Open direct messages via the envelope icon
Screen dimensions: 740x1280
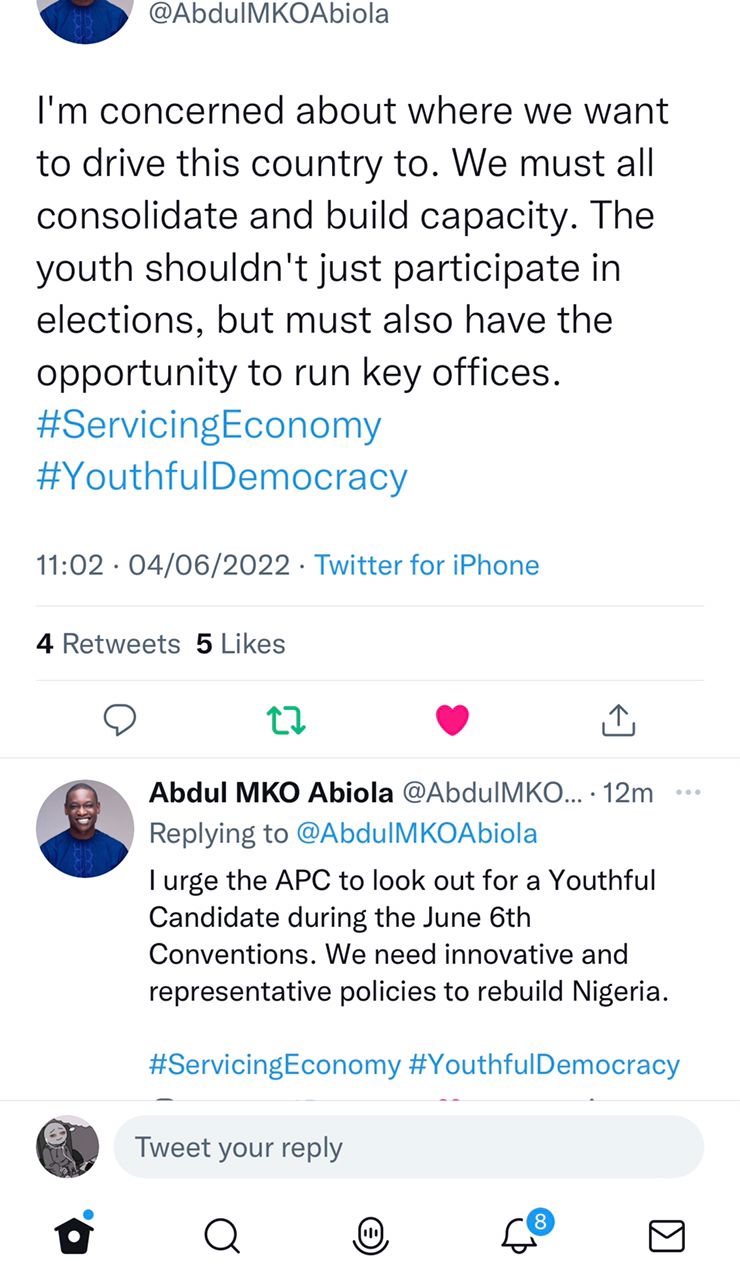(x=667, y=1236)
